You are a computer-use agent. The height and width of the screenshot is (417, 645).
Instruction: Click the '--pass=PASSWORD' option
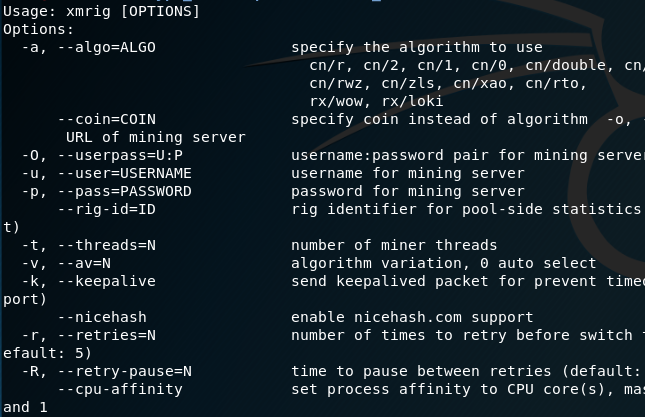[x=123, y=191]
